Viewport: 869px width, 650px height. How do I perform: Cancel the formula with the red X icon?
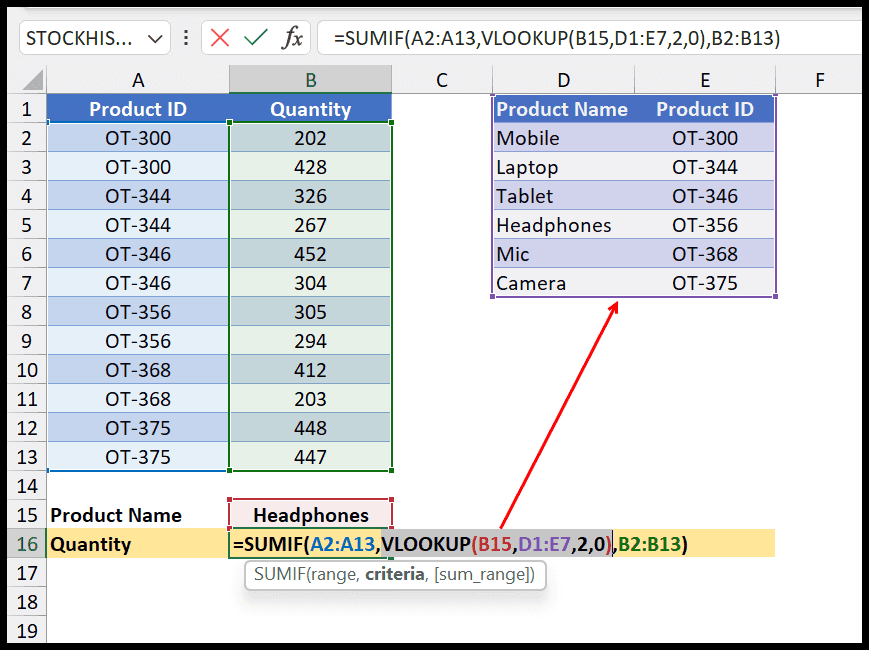pyautogui.click(x=218, y=37)
